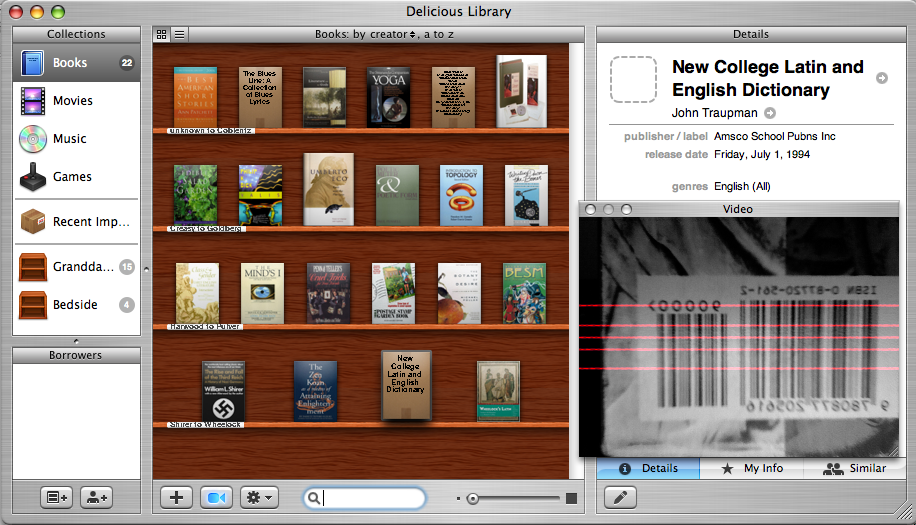The height and width of the screenshot is (525, 916).
Task: Add a new borrower
Action: point(96,498)
